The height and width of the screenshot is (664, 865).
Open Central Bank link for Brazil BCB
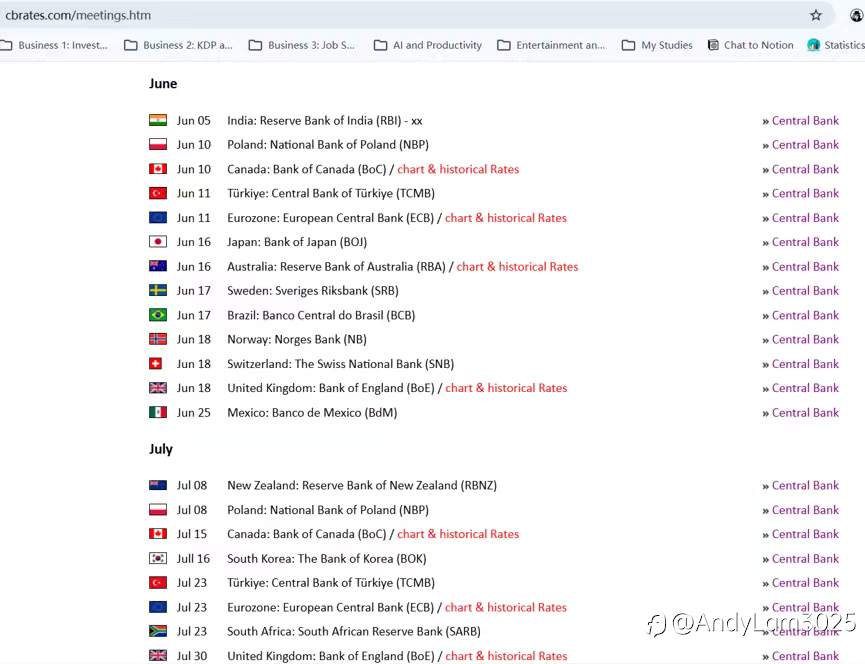pyautogui.click(x=805, y=315)
